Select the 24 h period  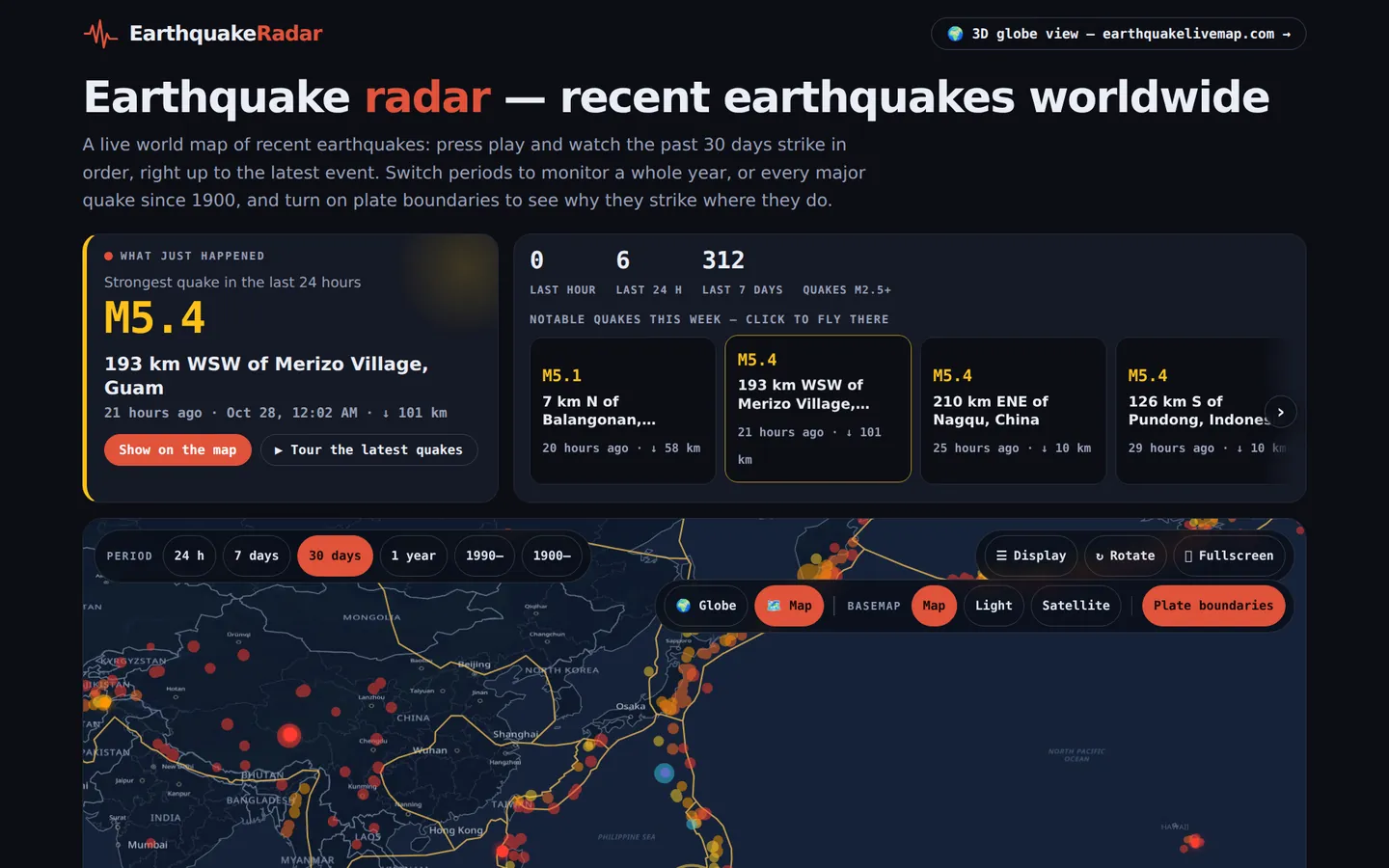189,556
